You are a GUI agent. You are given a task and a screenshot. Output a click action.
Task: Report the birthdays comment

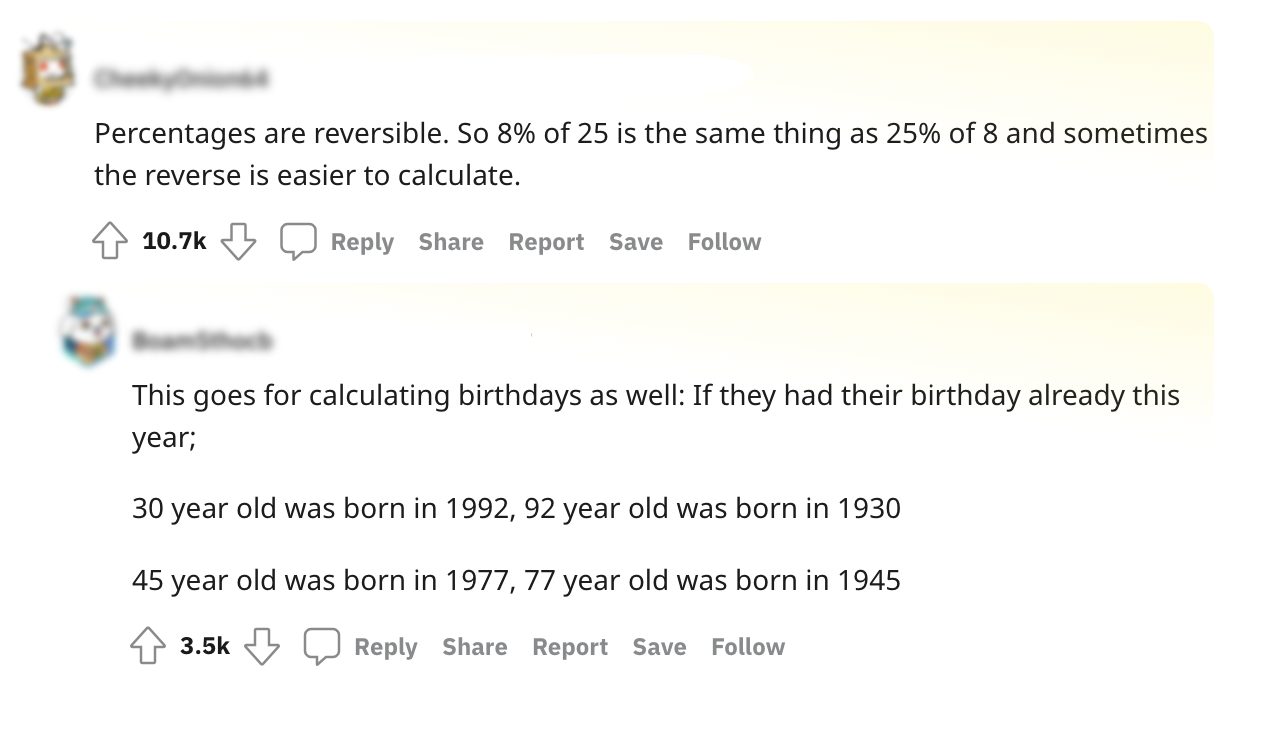click(x=570, y=646)
